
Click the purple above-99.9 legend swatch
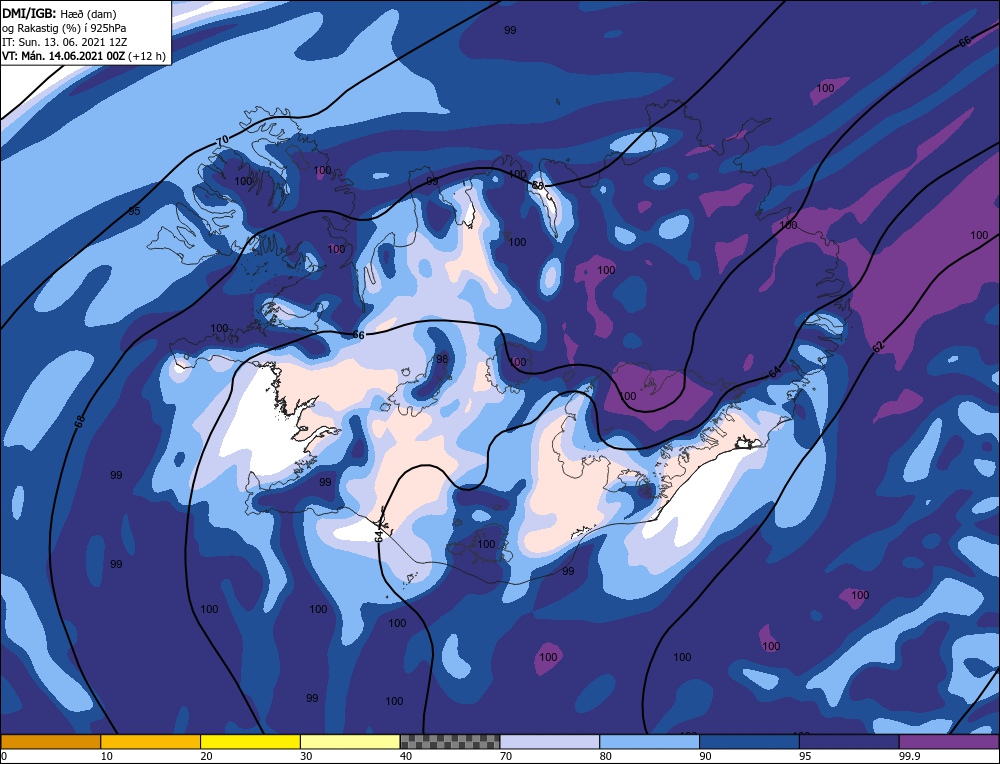coord(949,741)
